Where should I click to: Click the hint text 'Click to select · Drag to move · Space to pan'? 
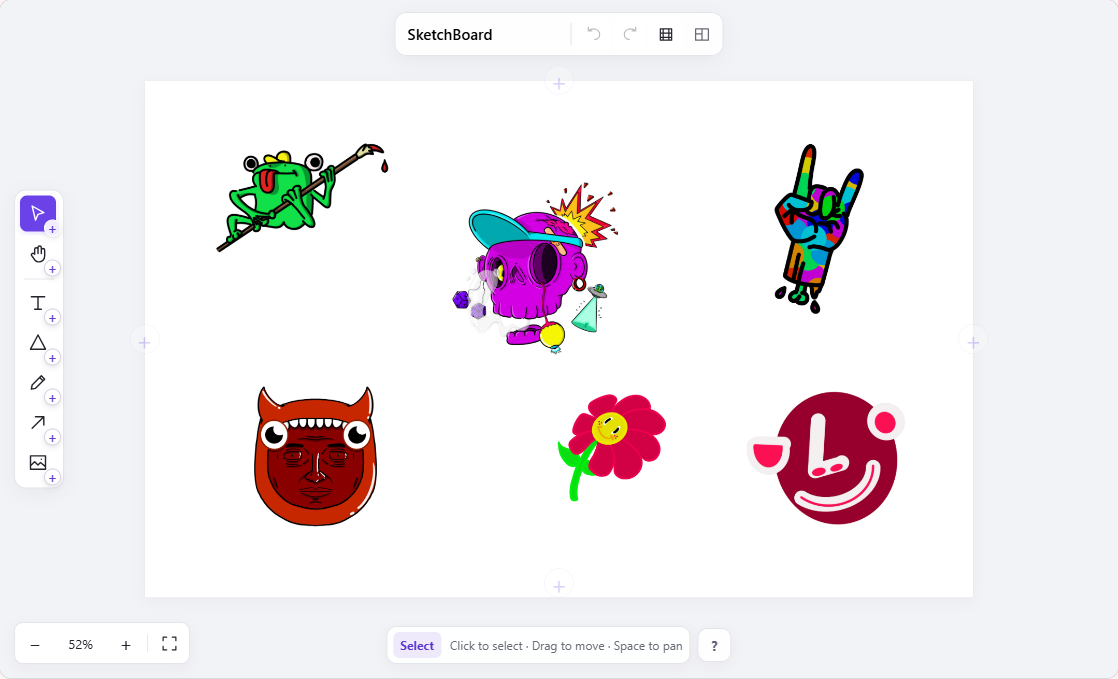(x=566, y=645)
